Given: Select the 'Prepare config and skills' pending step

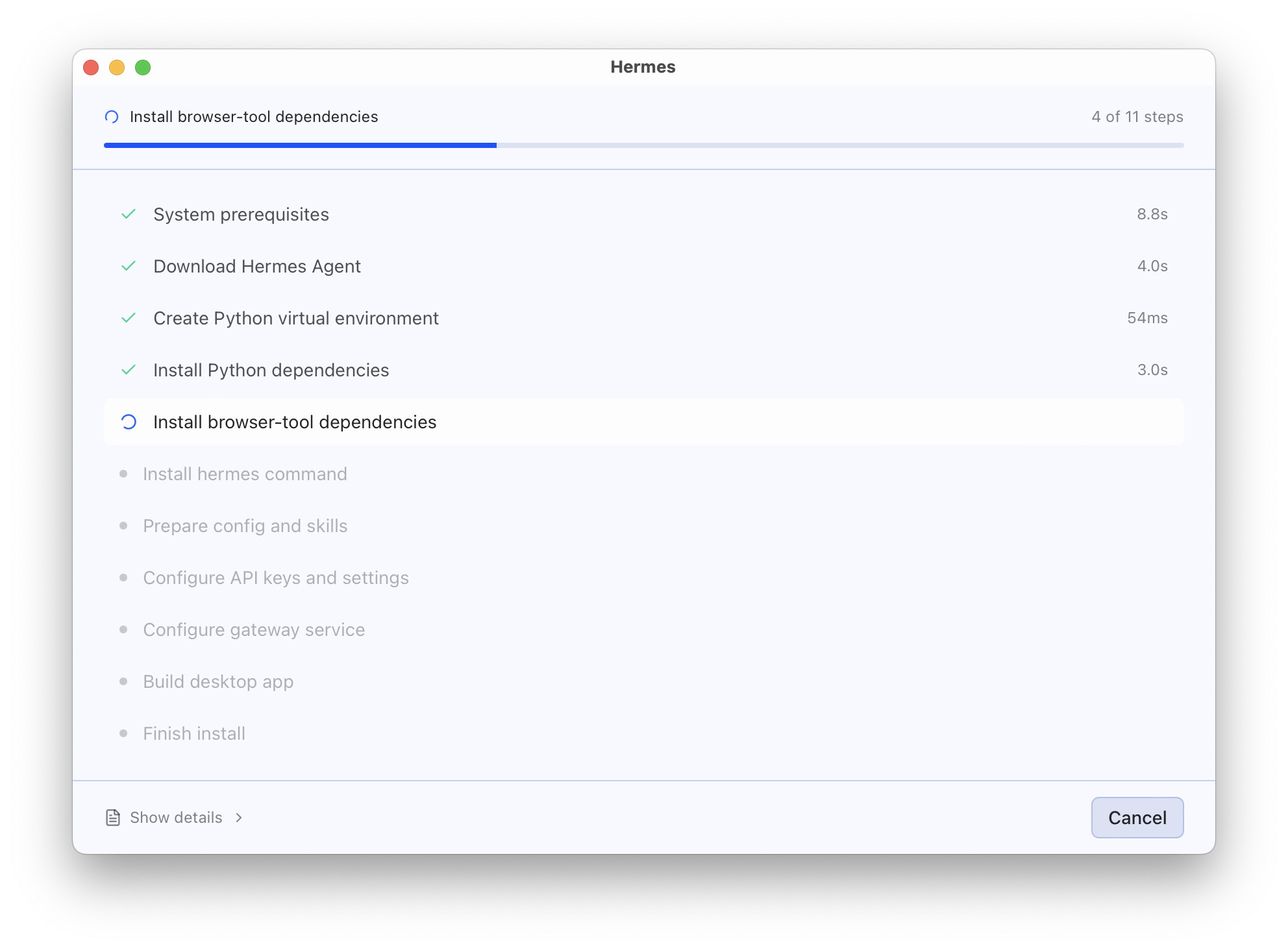Looking at the screenshot, I should [x=245, y=526].
